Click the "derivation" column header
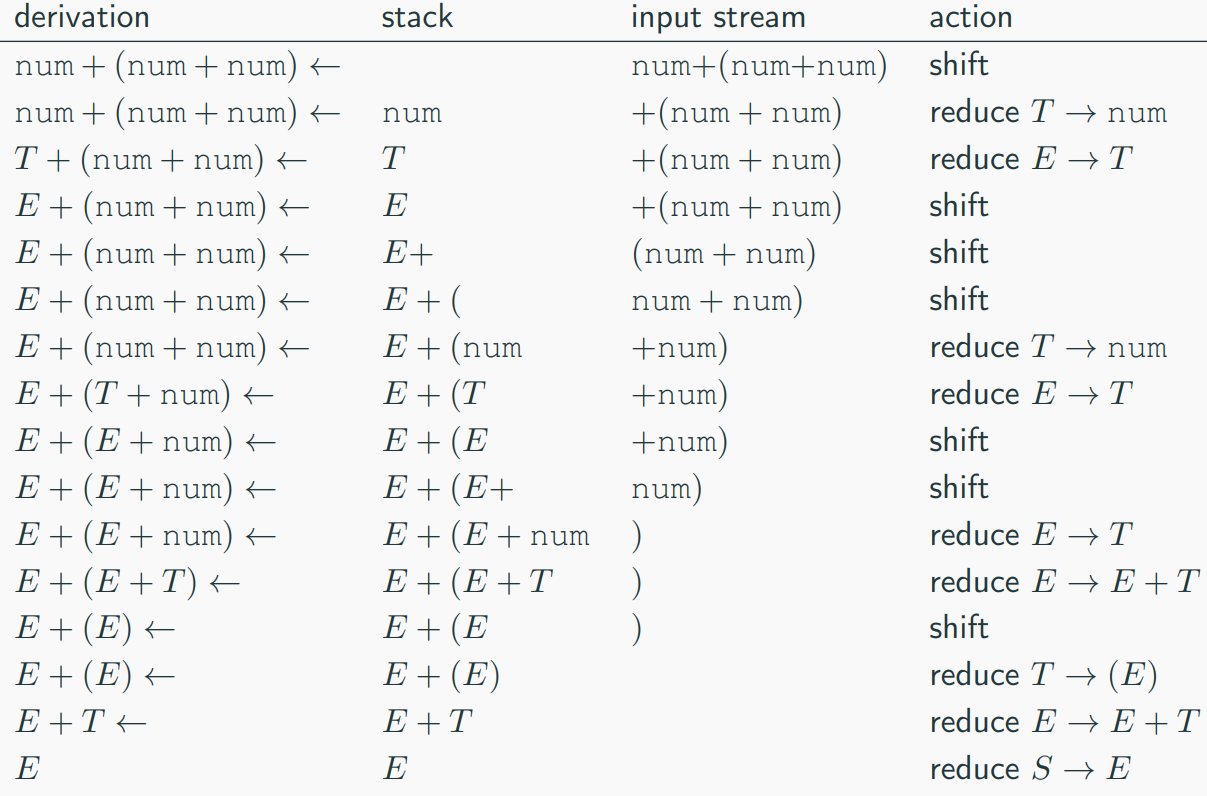 [81, 18]
